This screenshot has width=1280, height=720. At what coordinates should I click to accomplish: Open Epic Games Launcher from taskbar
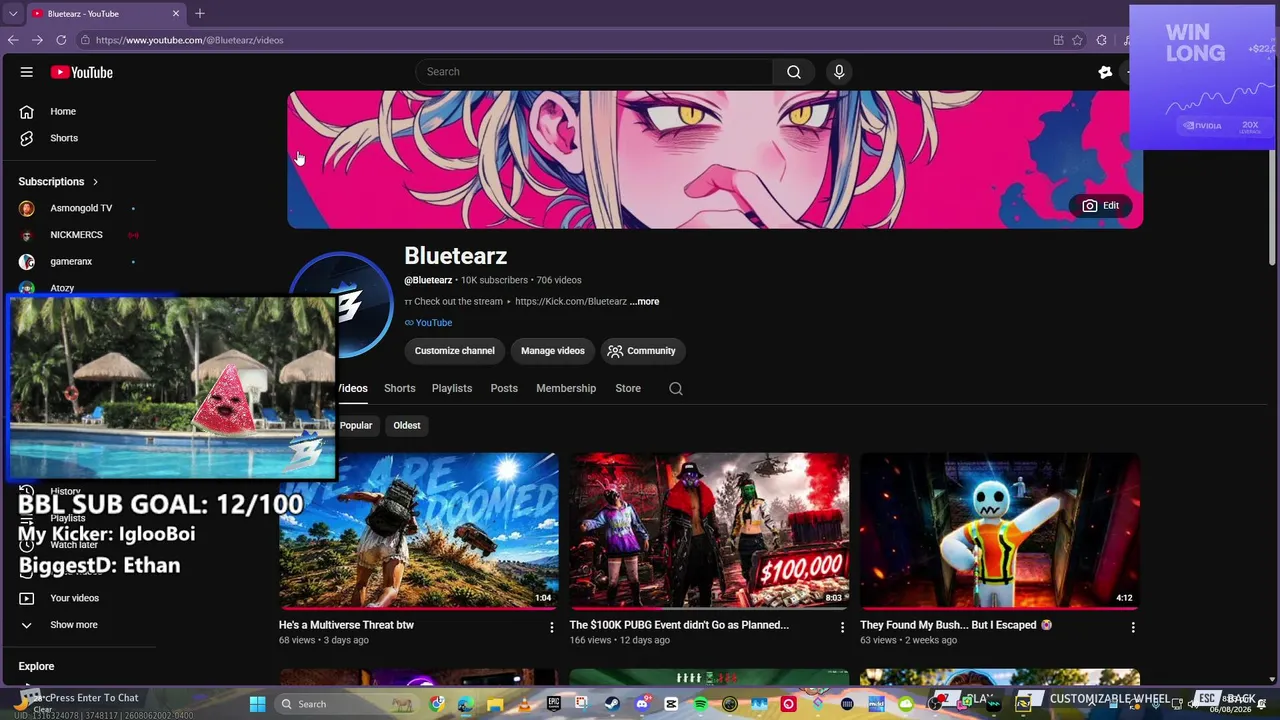pyautogui.click(x=554, y=704)
